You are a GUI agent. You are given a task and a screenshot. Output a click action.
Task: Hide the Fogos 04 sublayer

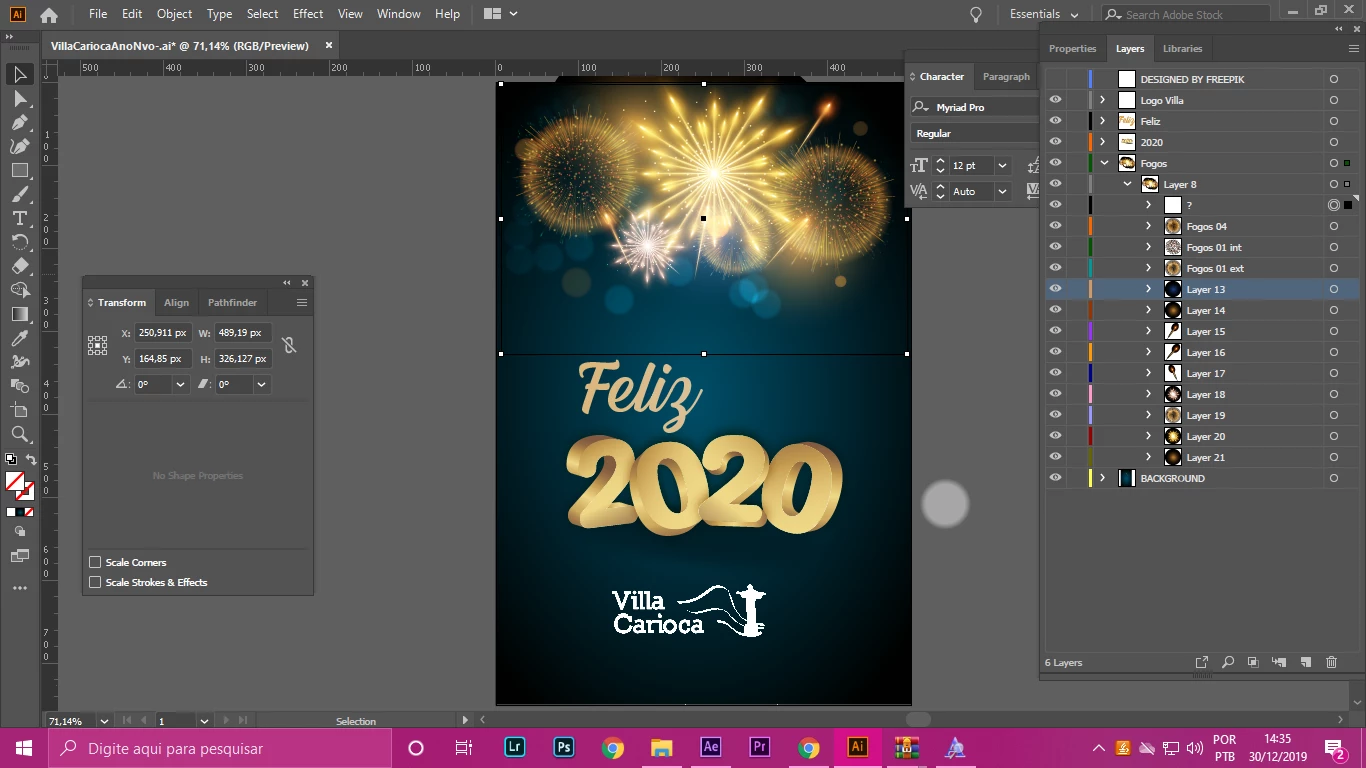click(x=1055, y=226)
